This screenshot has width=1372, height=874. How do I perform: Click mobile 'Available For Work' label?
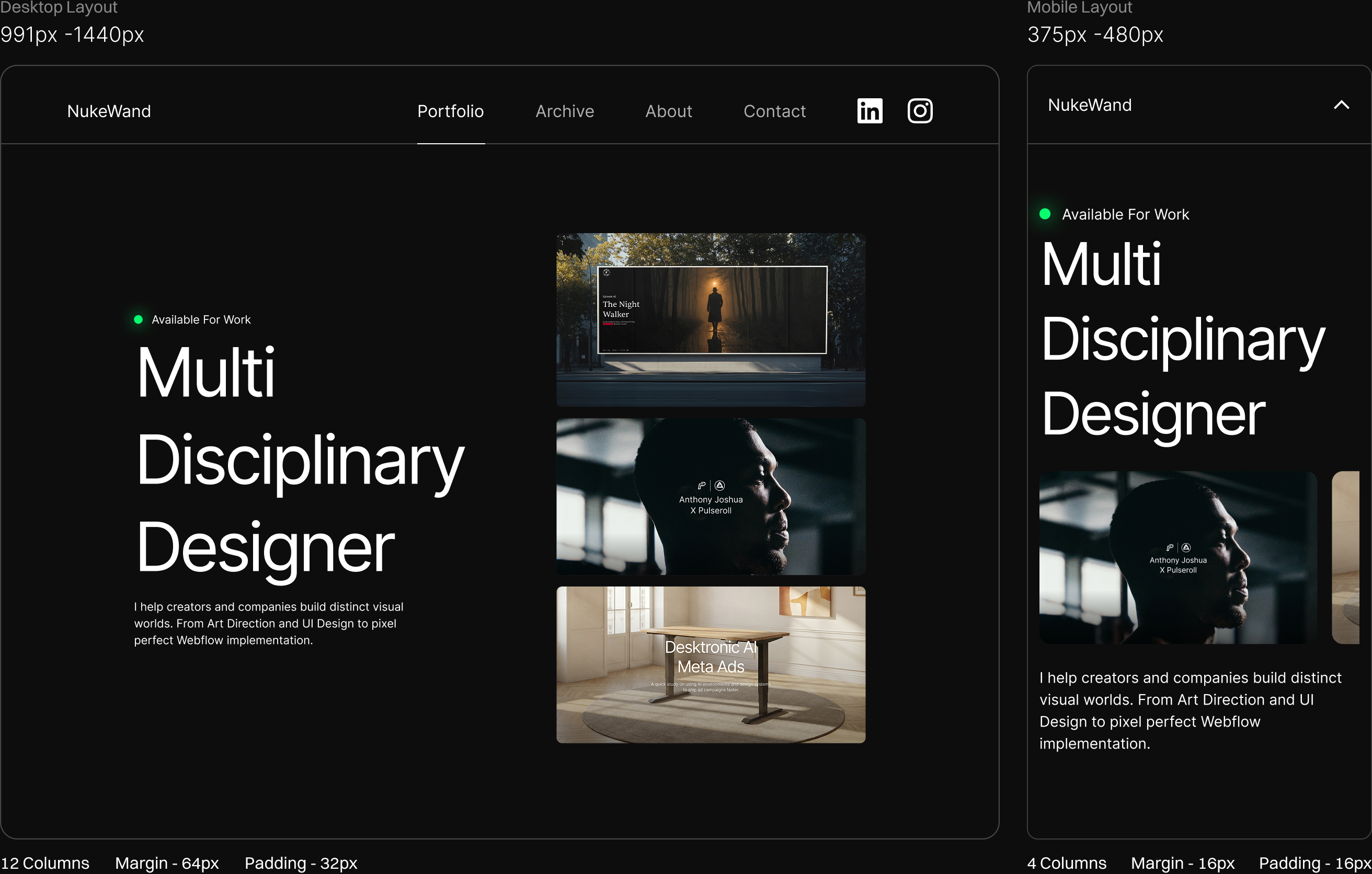coord(1125,214)
